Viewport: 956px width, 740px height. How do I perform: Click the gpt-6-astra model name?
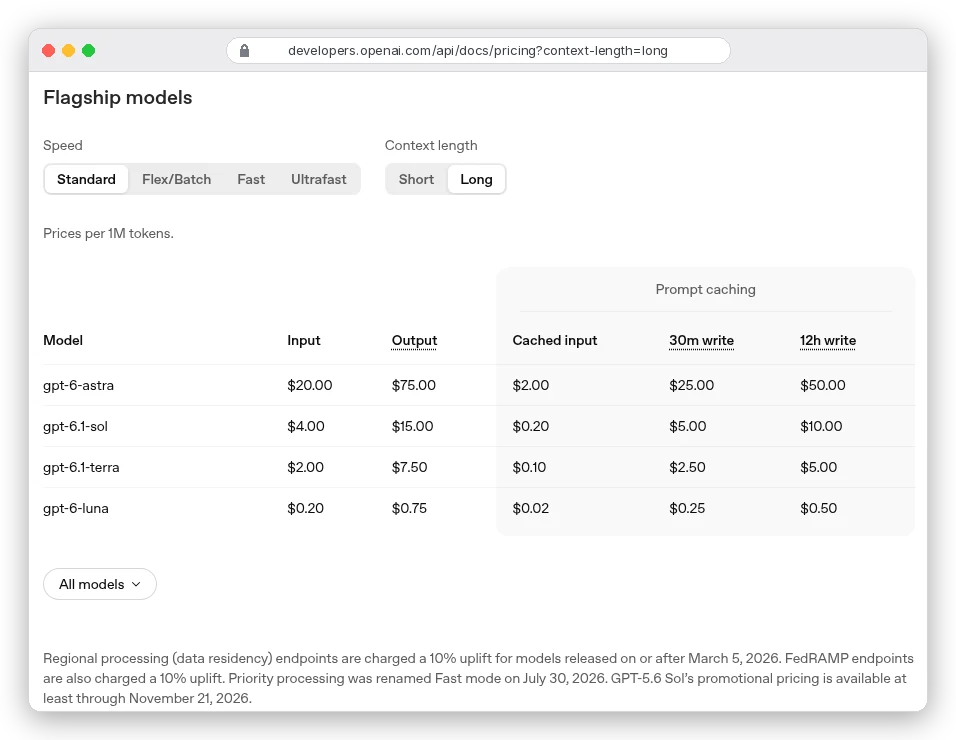pyautogui.click(x=78, y=385)
